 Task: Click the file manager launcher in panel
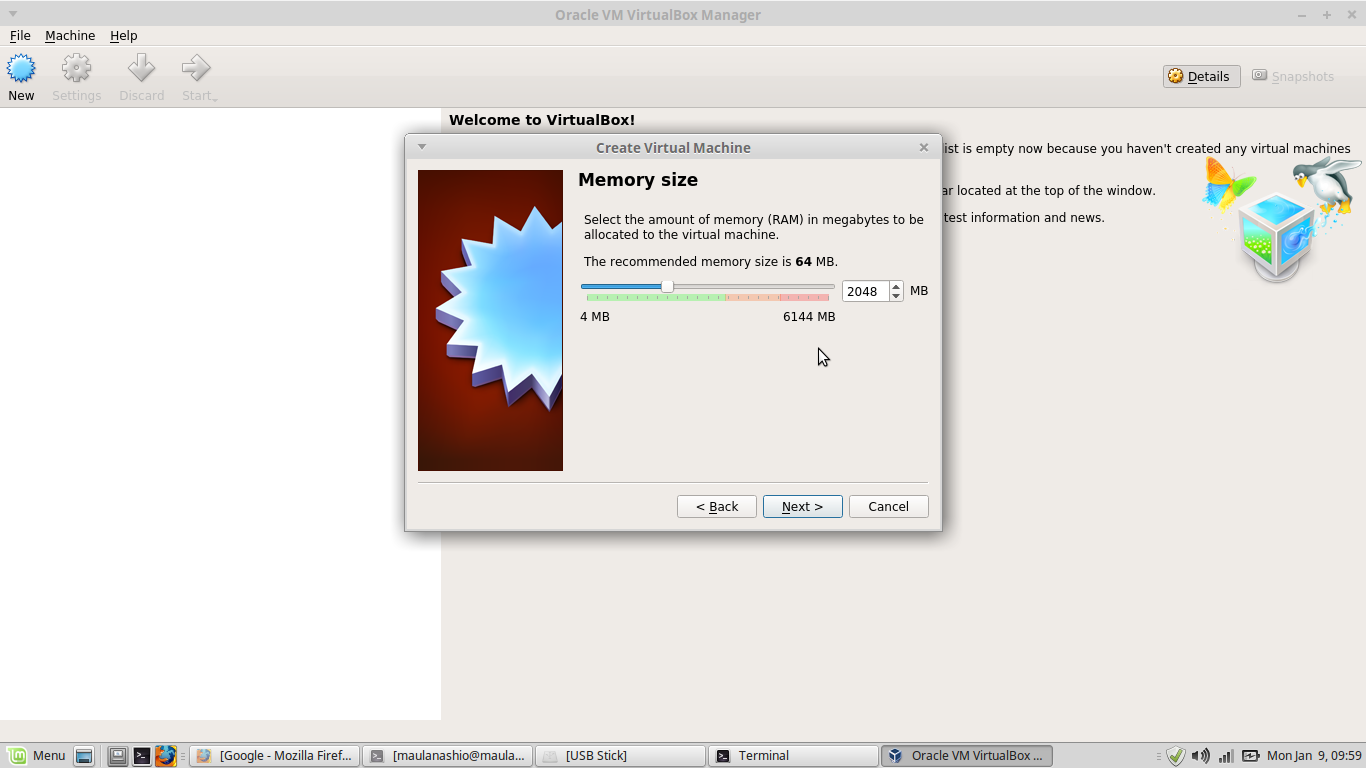coord(118,756)
